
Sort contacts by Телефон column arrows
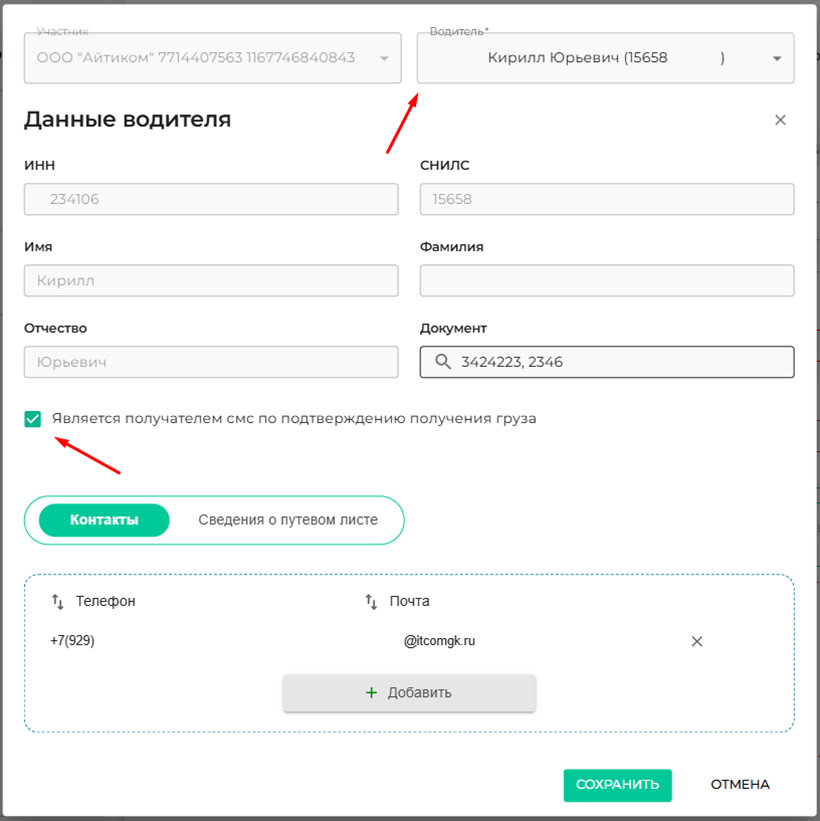[57, 601]
